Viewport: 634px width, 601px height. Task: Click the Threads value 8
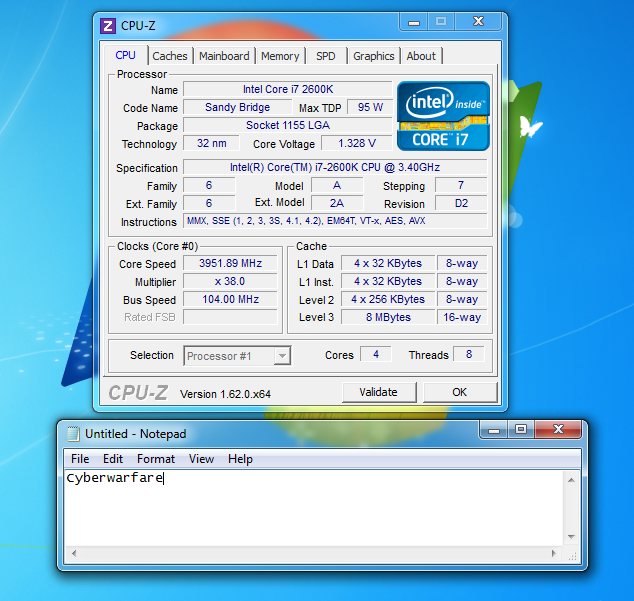click(469, 355)
